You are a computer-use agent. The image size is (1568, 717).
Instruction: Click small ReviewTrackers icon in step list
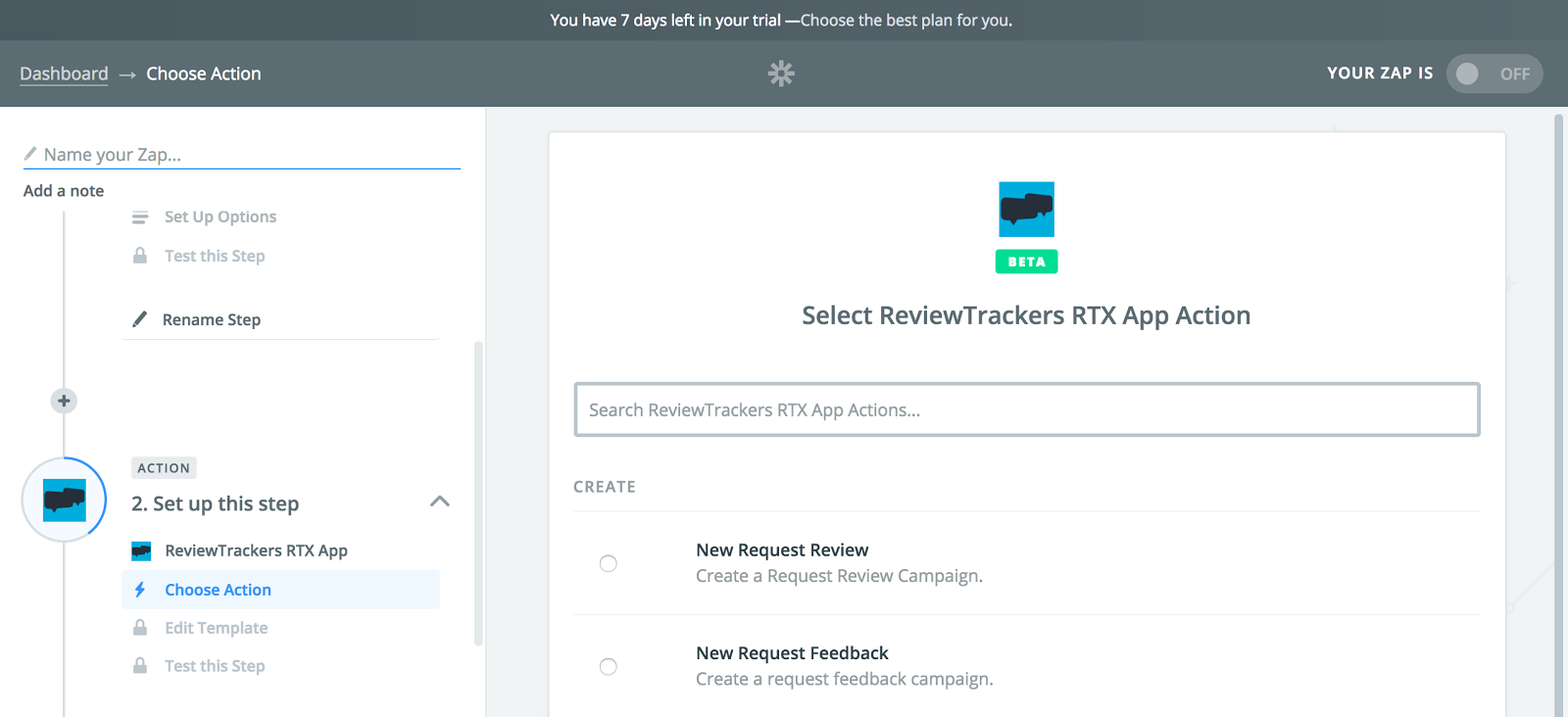click(x=141, y=551)
